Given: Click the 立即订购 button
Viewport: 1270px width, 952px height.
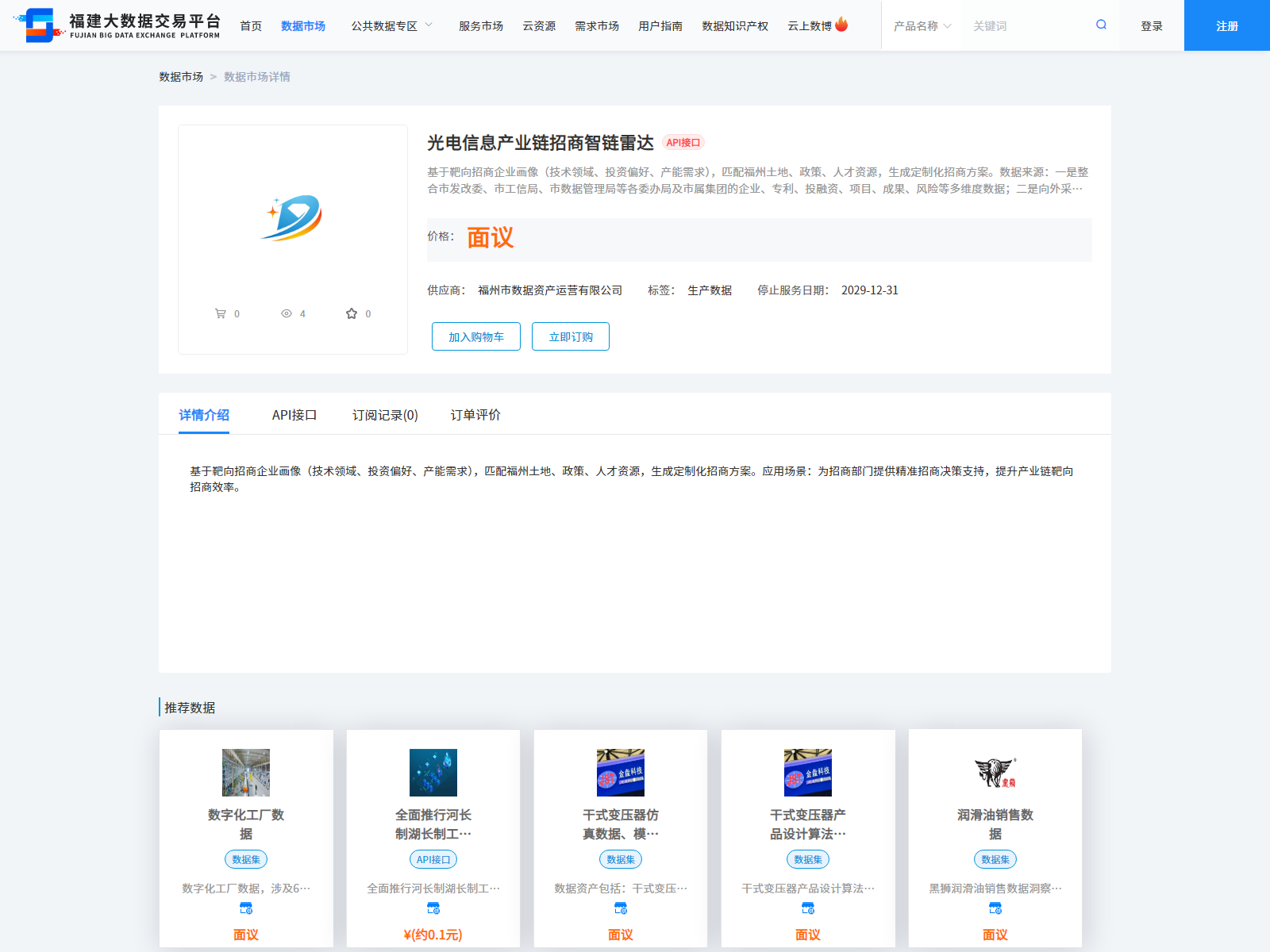Looking at the screenshot, I should (571, 336).
